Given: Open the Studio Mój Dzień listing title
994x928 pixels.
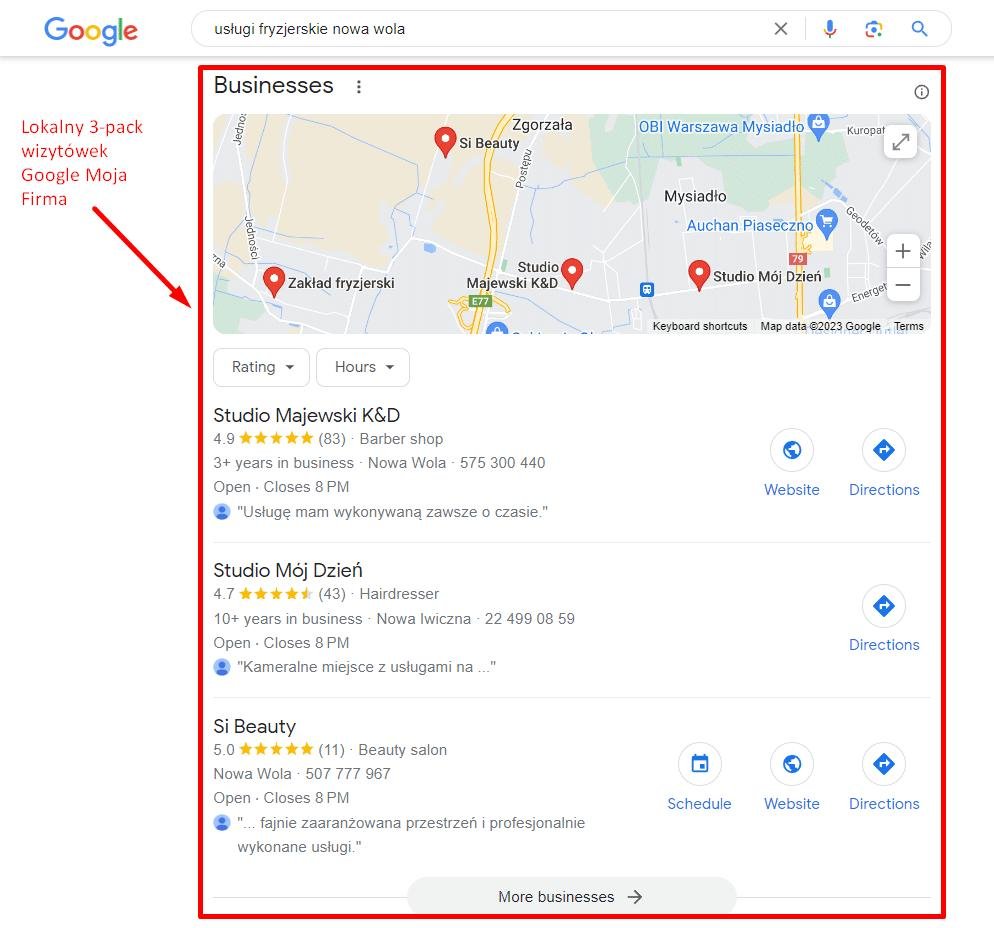Looking at the screenshot, I should click(x=288, y=570).
